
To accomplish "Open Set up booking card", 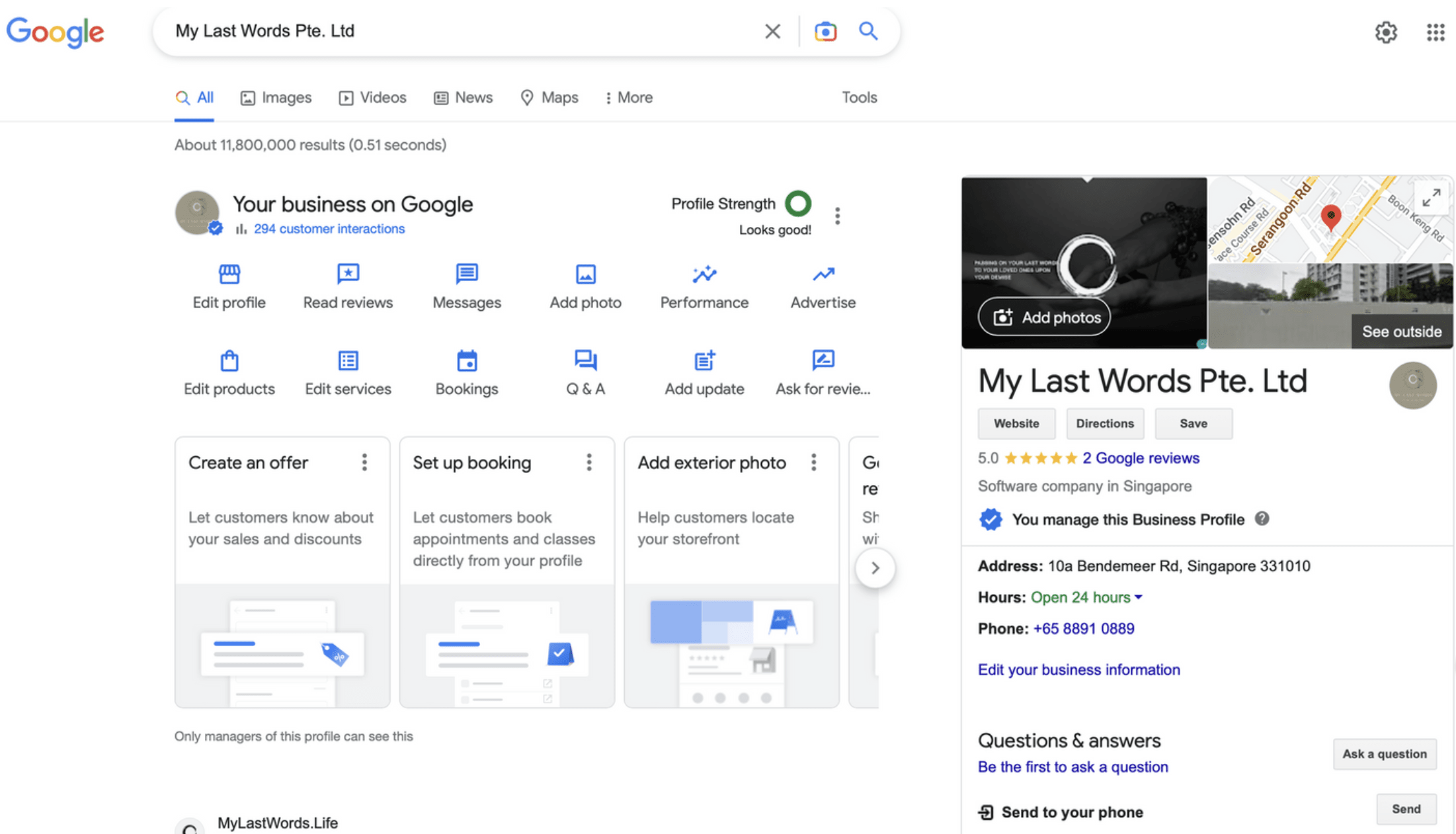I will pos(507,572).
